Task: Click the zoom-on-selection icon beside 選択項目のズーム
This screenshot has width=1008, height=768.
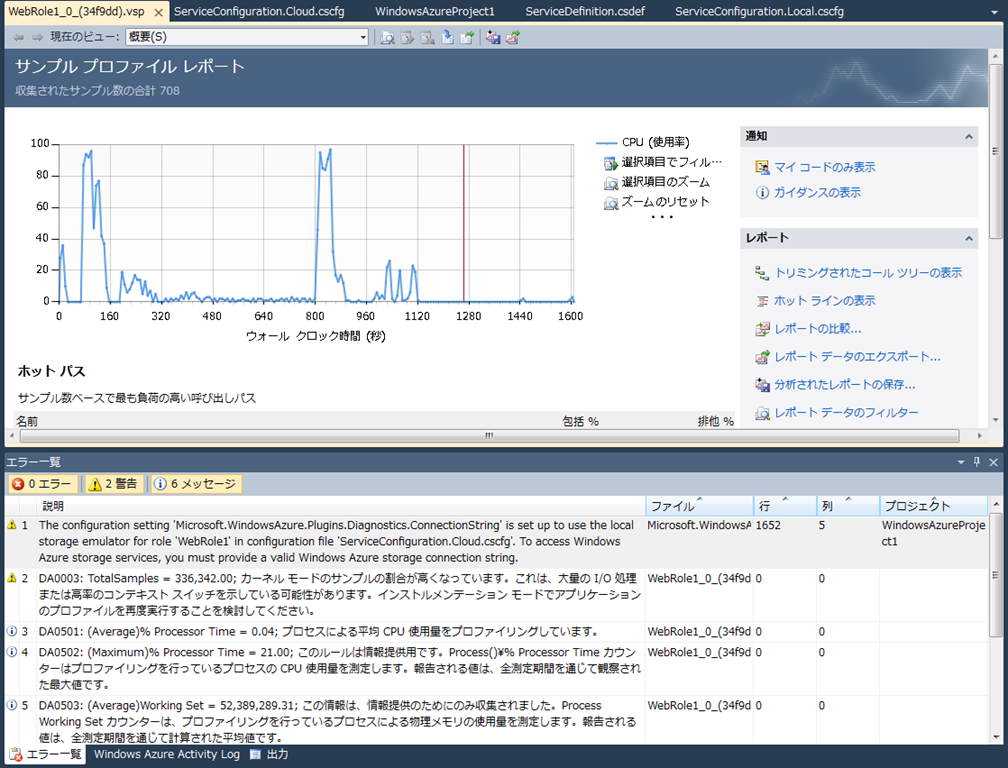Action: (610, 183)
